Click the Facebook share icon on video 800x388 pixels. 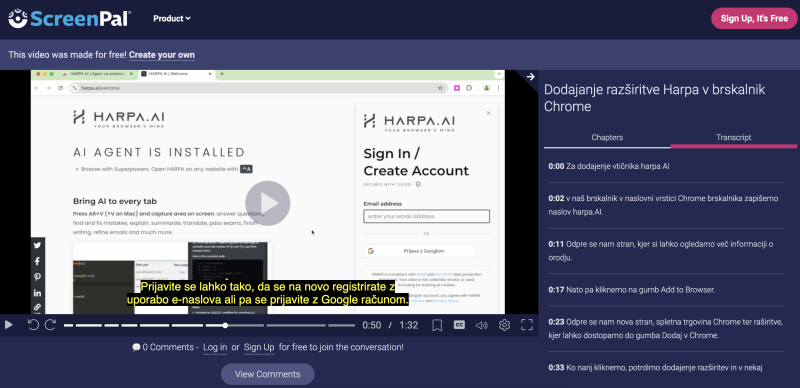37,261
